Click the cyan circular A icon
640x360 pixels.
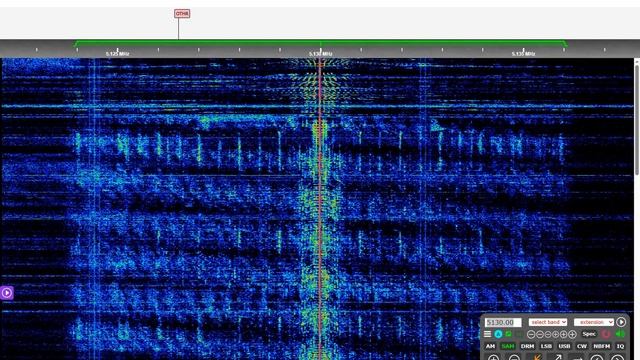(x=498, y=334)
